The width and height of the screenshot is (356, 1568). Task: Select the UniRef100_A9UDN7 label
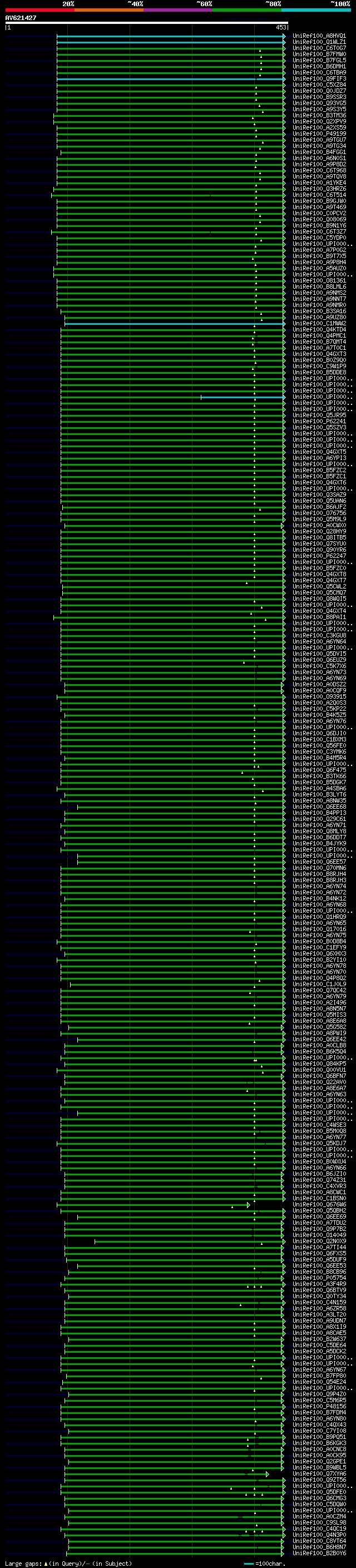(319, 1321)
